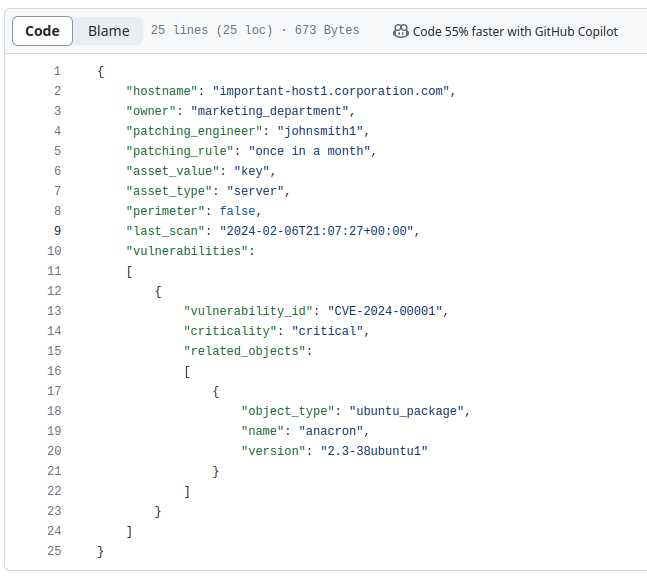Click the CVE-2024-00001 value
Screen dimensions: 647x581
[385, 311]
